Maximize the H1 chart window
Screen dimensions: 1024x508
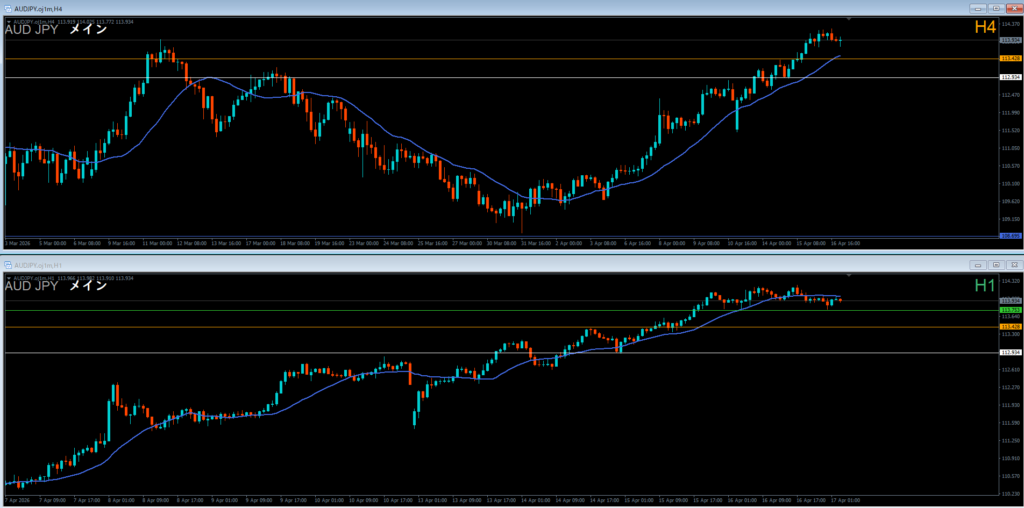[995, 265]
